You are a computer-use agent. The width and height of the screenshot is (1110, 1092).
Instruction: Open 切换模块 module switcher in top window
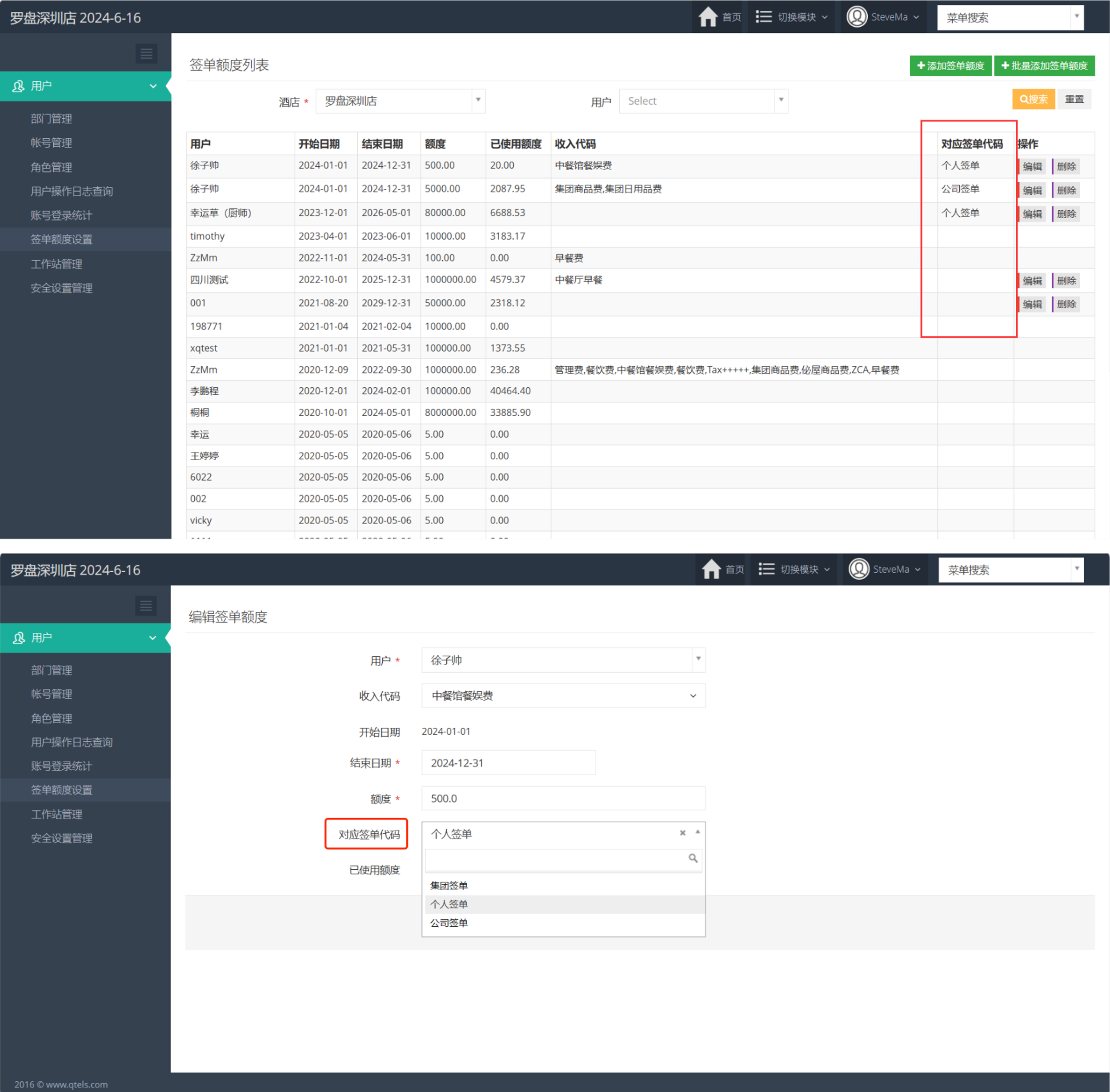point(791,16)
